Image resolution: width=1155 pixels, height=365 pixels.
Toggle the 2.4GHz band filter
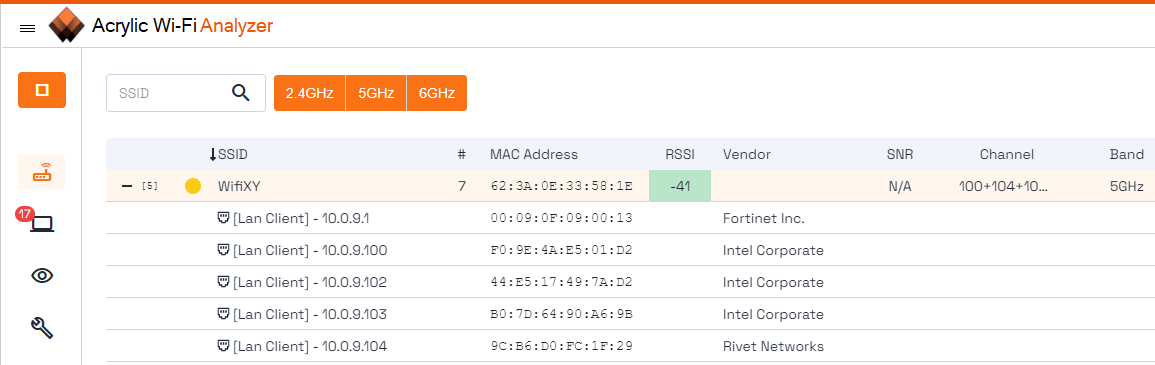coord(309,93)
